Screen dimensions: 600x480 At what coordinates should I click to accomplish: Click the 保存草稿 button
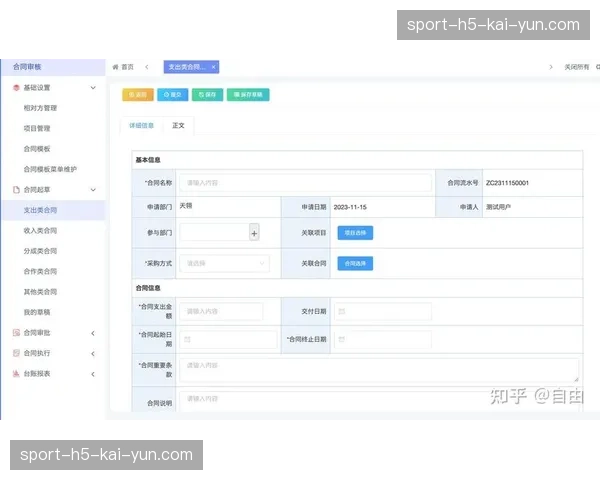(x=248, y=95)
